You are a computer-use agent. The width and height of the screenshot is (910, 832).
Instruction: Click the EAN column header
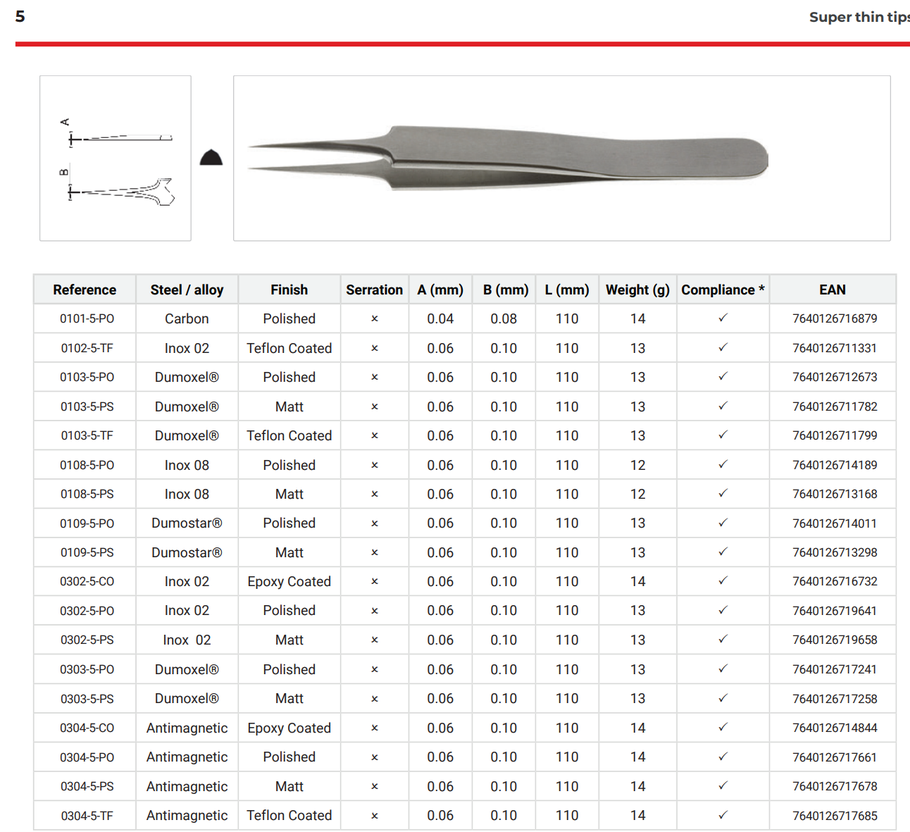click(x=832, y=290)
